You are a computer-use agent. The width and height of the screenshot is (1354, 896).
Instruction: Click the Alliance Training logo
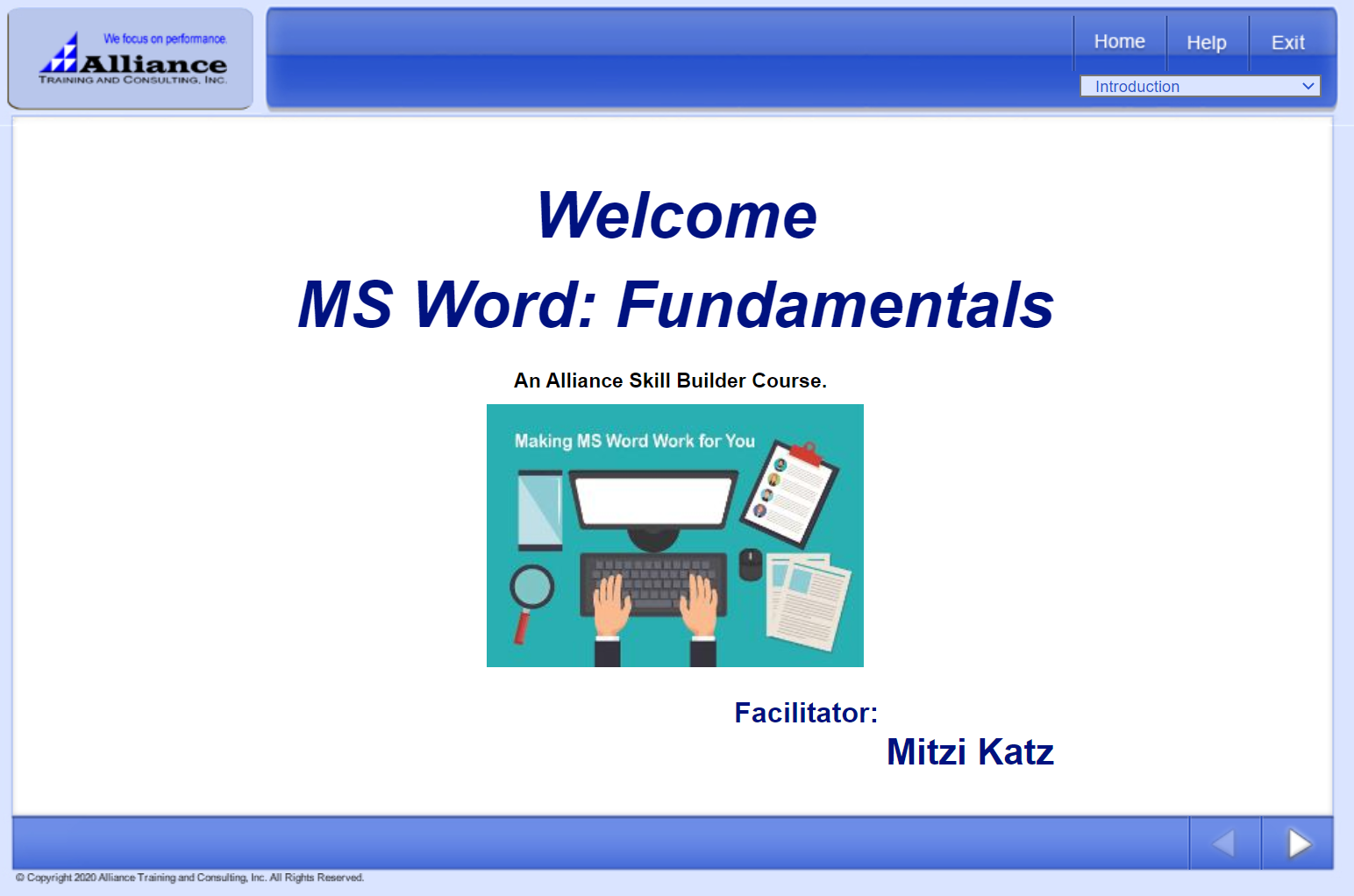132,60
